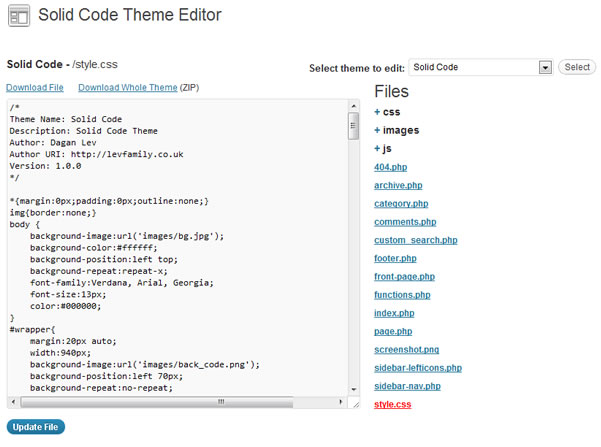This screenshot has height=447, width=601.
Task: Open sidebar-nav.php file
Action: [x=407, y=386]
